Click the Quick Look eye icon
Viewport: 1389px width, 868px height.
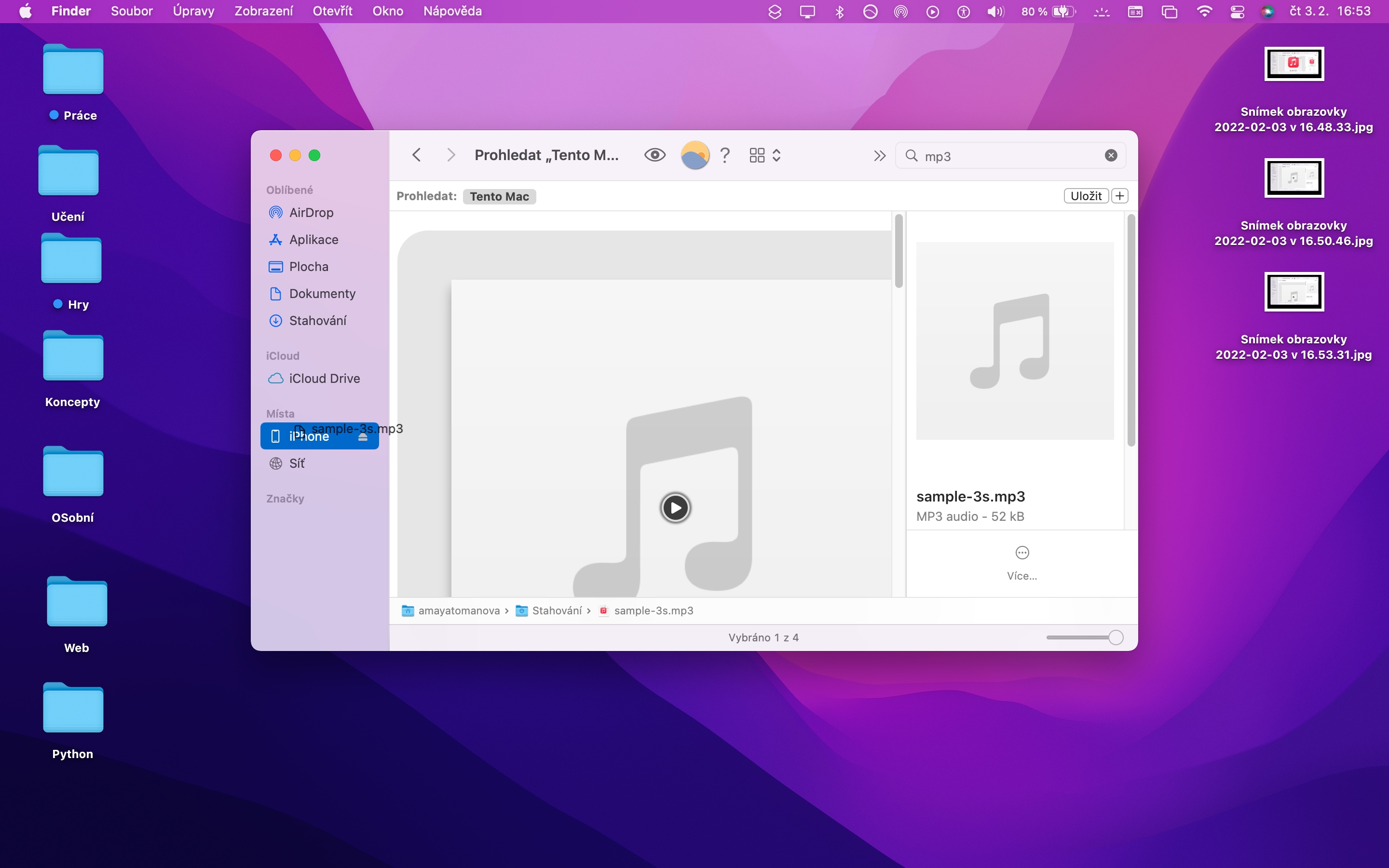click(654, 155)
